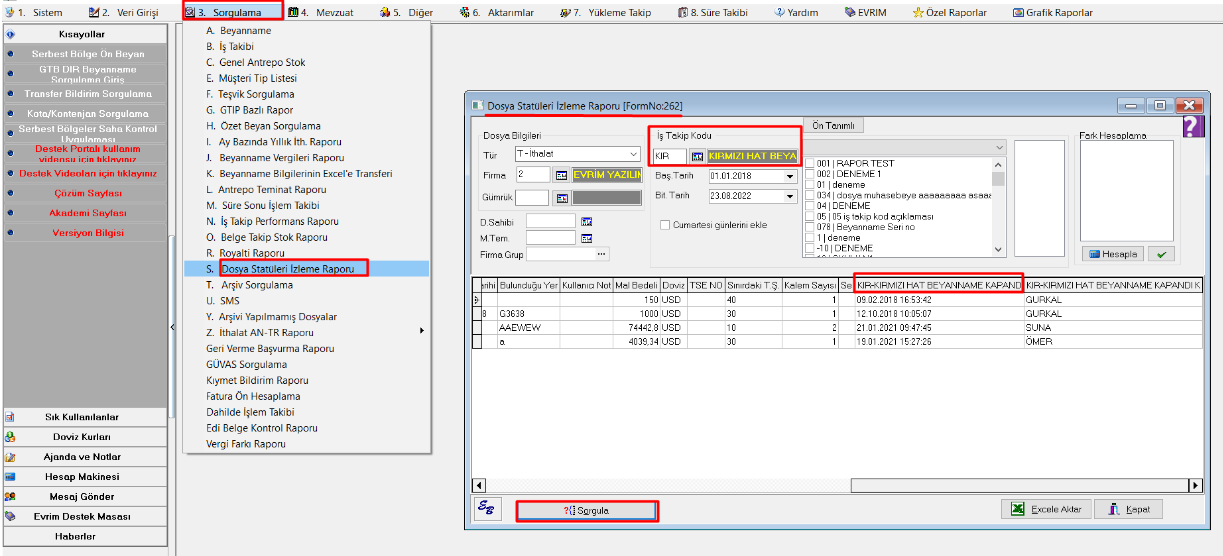Open the Bit.Tarih date dropdown
The image size is (1223, 556).
tap(790, 195)
